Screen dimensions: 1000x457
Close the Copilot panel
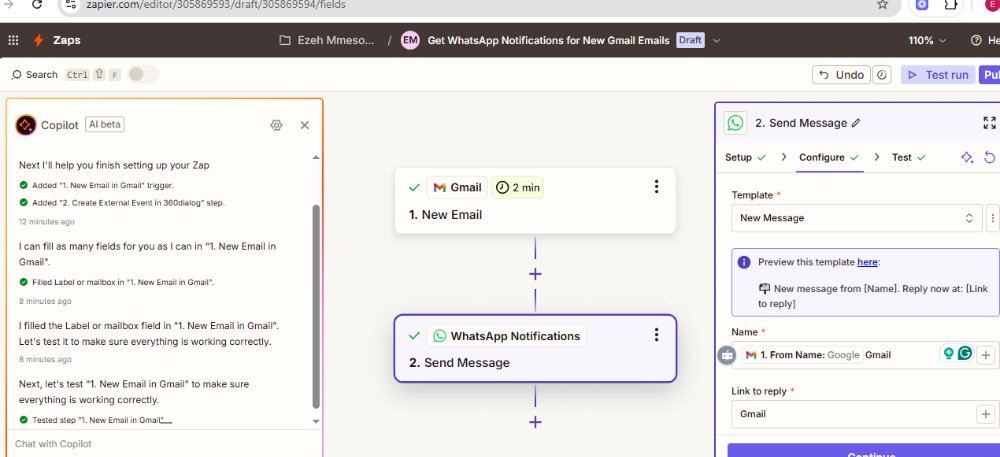305,125
